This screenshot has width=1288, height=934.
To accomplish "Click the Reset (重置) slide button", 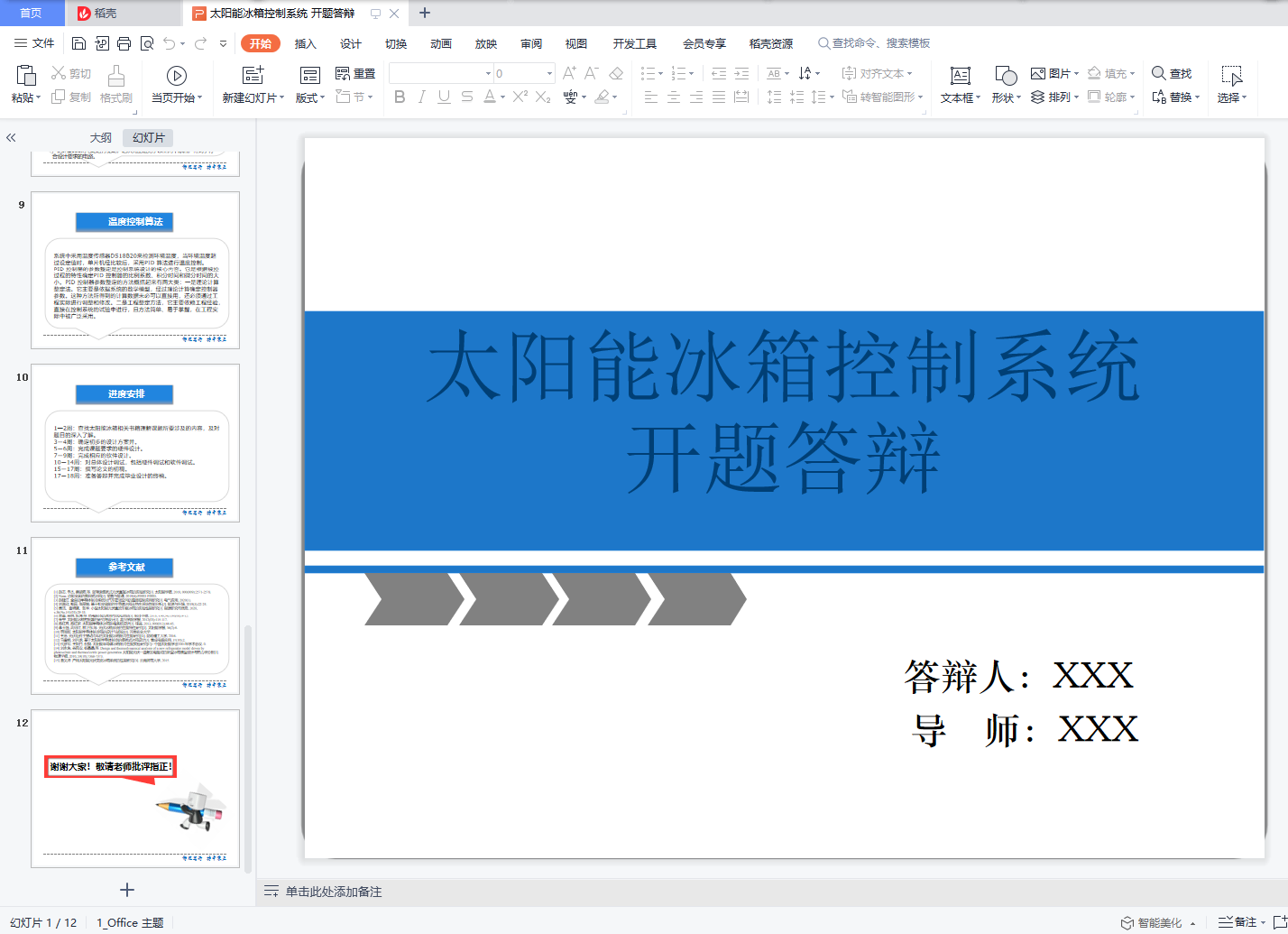I will [x=355, y=73].
